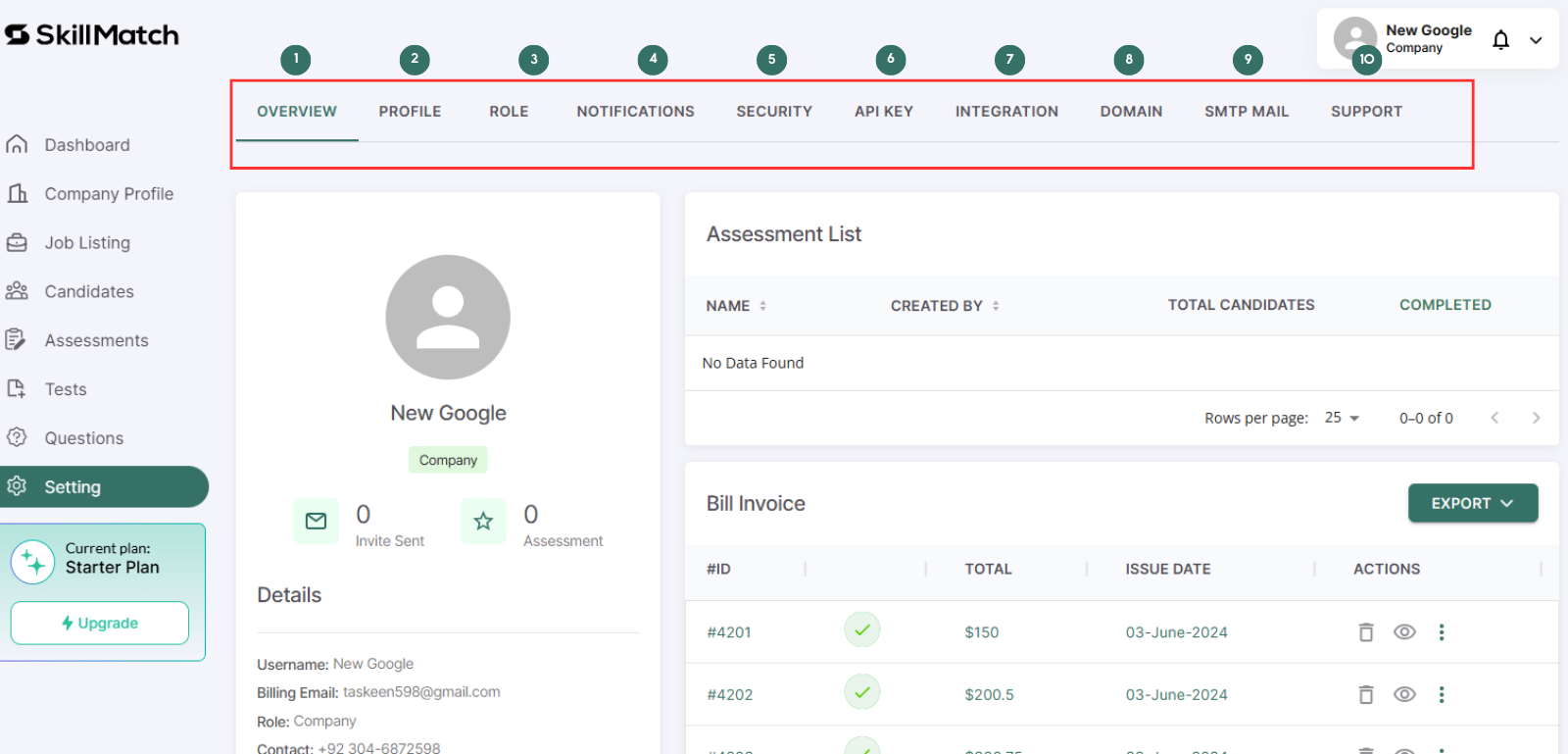Click the Invite Sent envelope icon
Viewport: 1568px width, 754px height.
pos(316,521)
